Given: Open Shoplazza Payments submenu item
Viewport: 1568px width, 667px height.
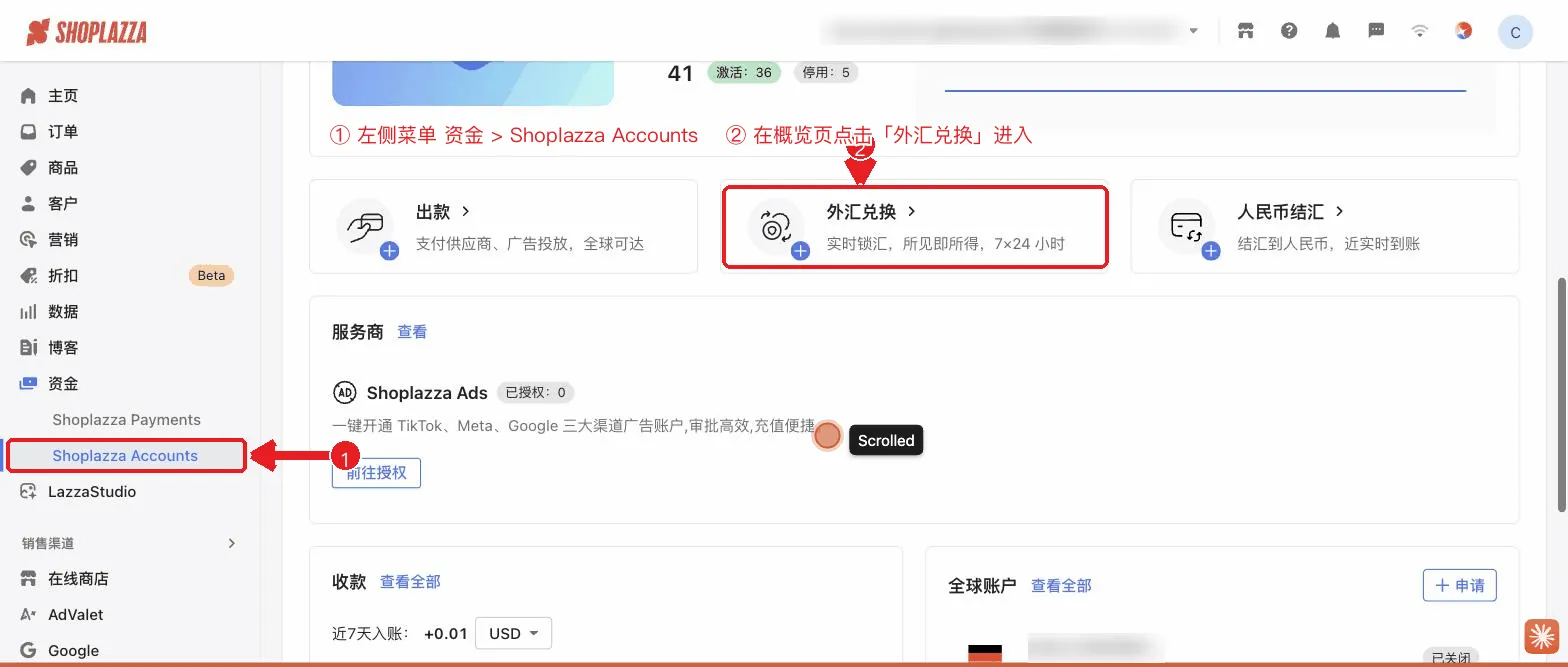Looking at the screenshot, I should click(x=126, y=420).
